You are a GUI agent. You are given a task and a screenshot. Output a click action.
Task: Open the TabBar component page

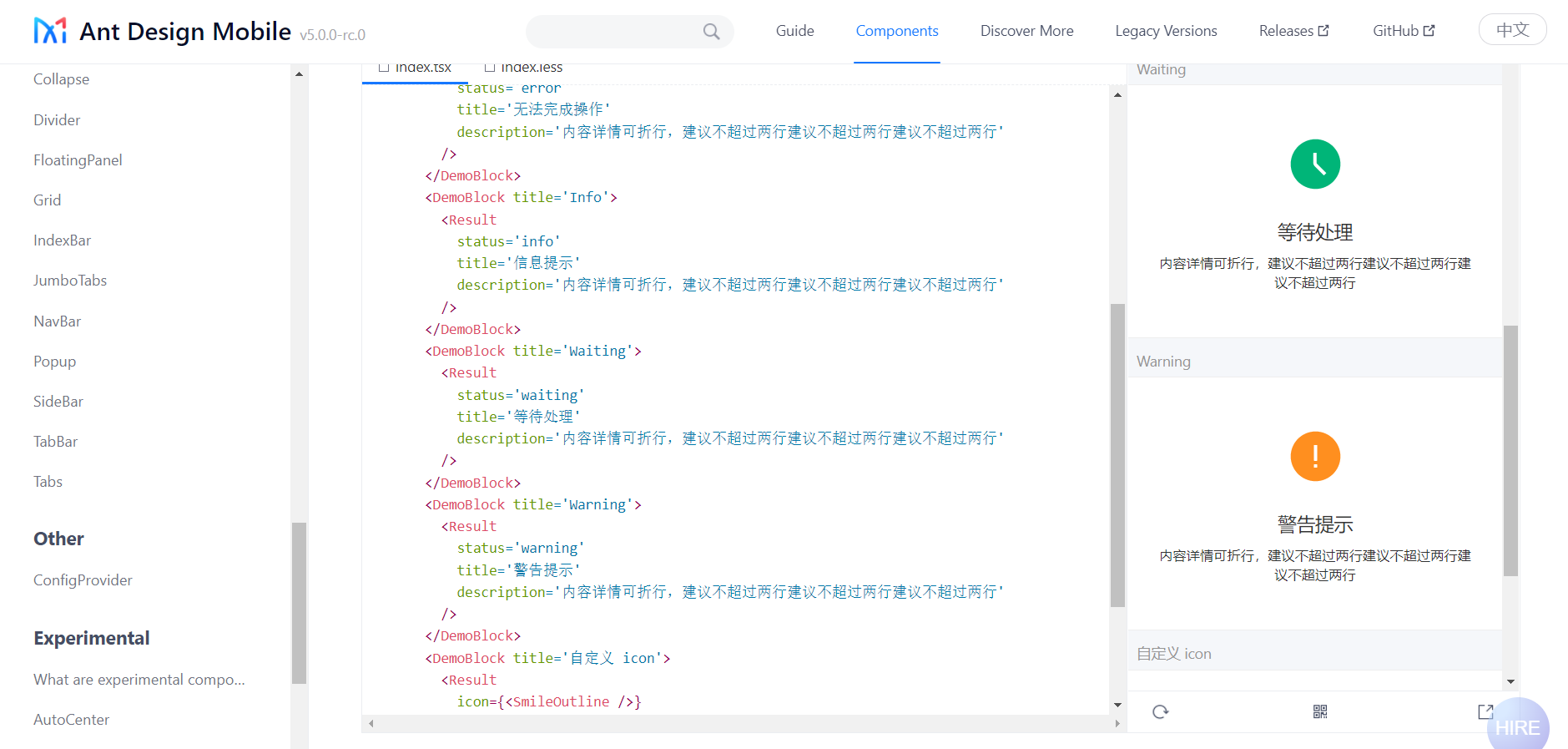[x=55, y=442]
